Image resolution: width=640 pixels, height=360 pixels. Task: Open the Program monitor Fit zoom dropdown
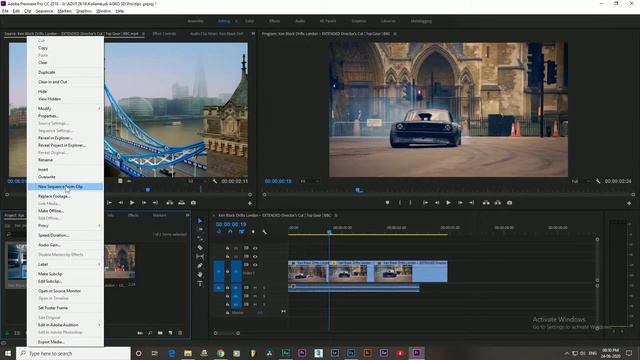(309, 181)
